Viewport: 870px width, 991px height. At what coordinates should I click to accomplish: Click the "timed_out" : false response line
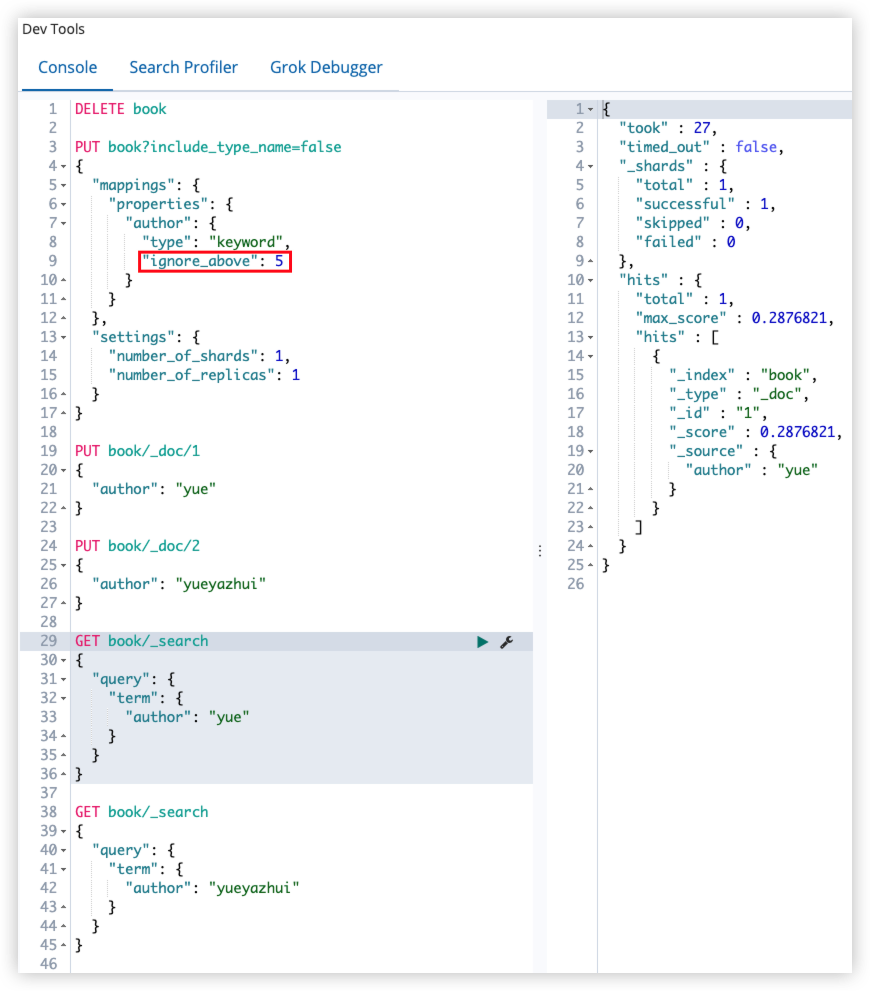click(x=701, y=147)
